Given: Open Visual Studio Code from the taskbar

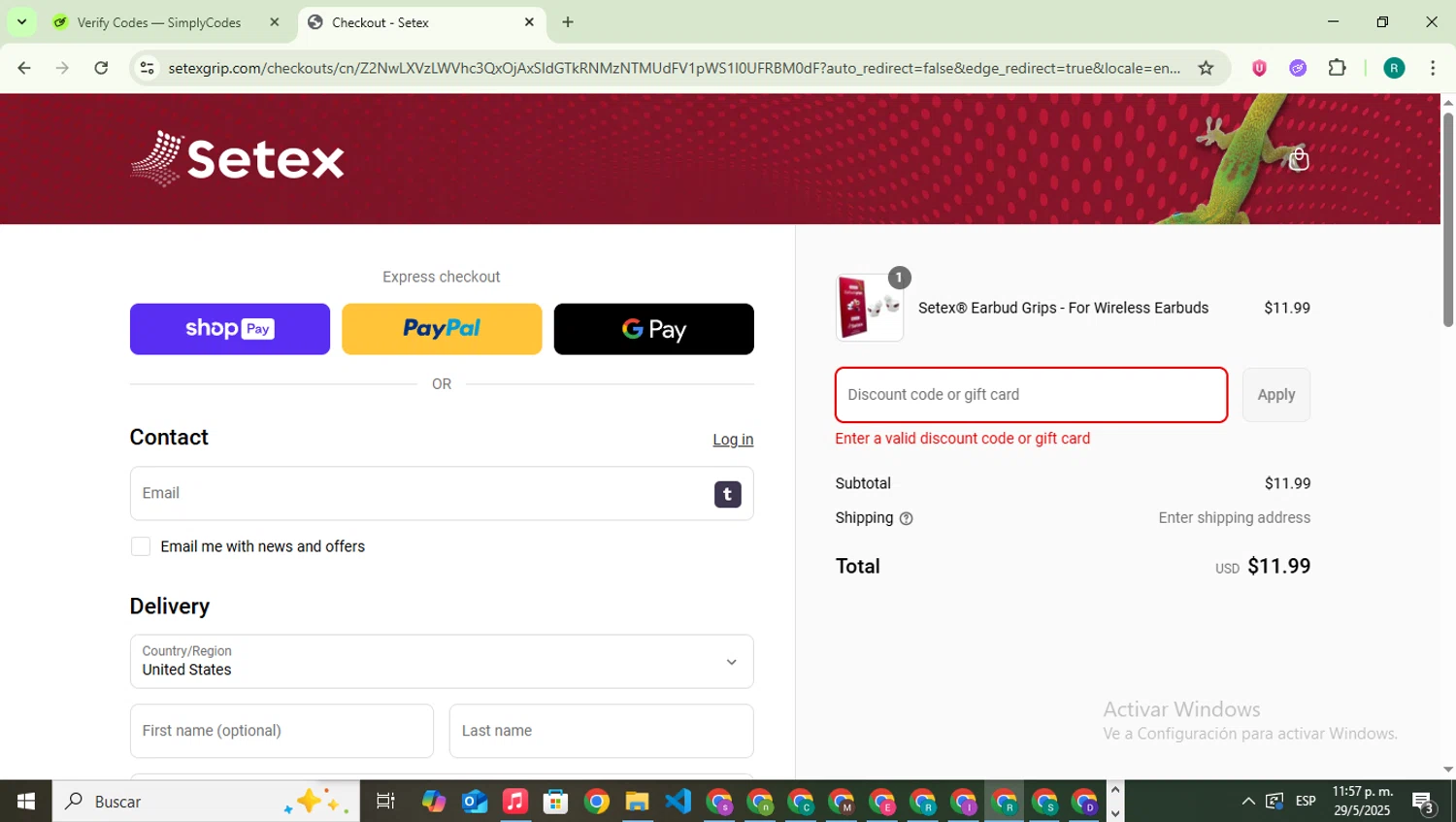Looking at the screenshot, I should pos(678,802).
